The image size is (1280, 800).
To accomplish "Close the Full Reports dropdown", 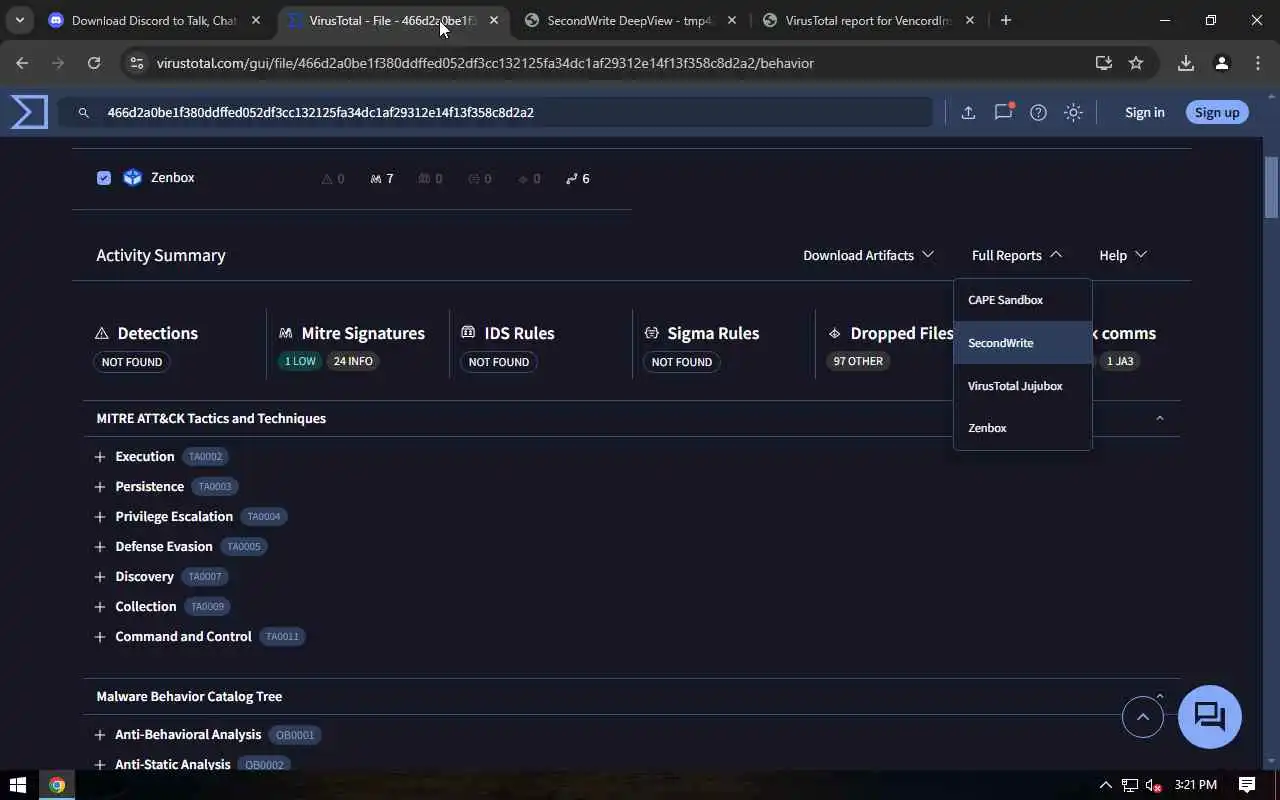I will [1017, 255].
